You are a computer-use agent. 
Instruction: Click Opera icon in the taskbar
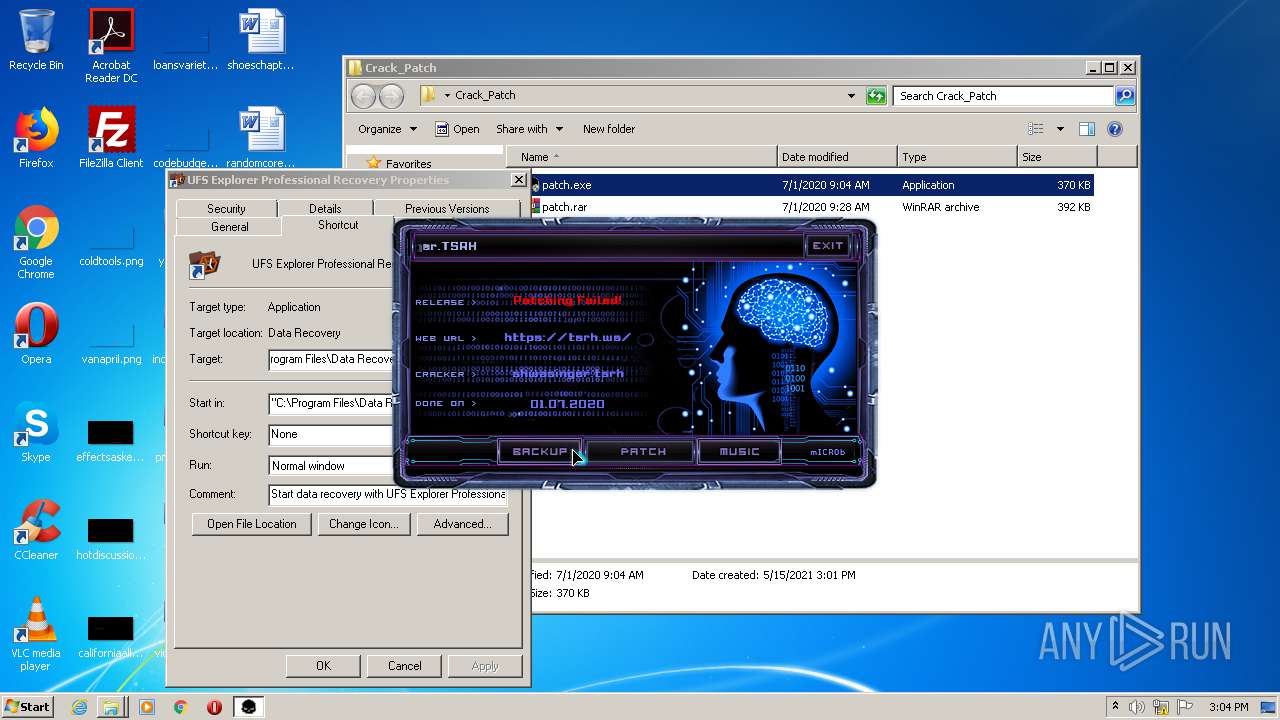click(214, 707)
